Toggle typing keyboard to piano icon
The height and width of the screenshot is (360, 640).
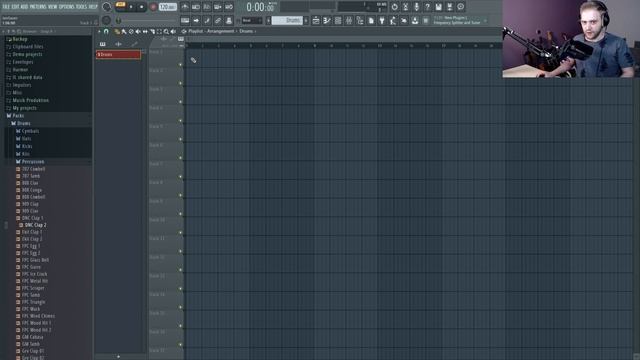[184, 20]
